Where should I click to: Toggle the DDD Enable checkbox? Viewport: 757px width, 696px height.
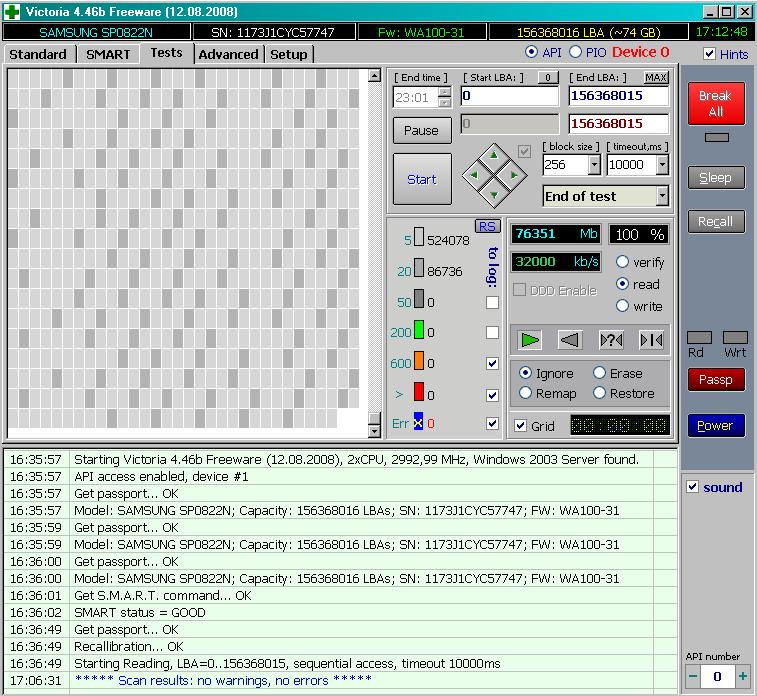(x=519, y=289)
